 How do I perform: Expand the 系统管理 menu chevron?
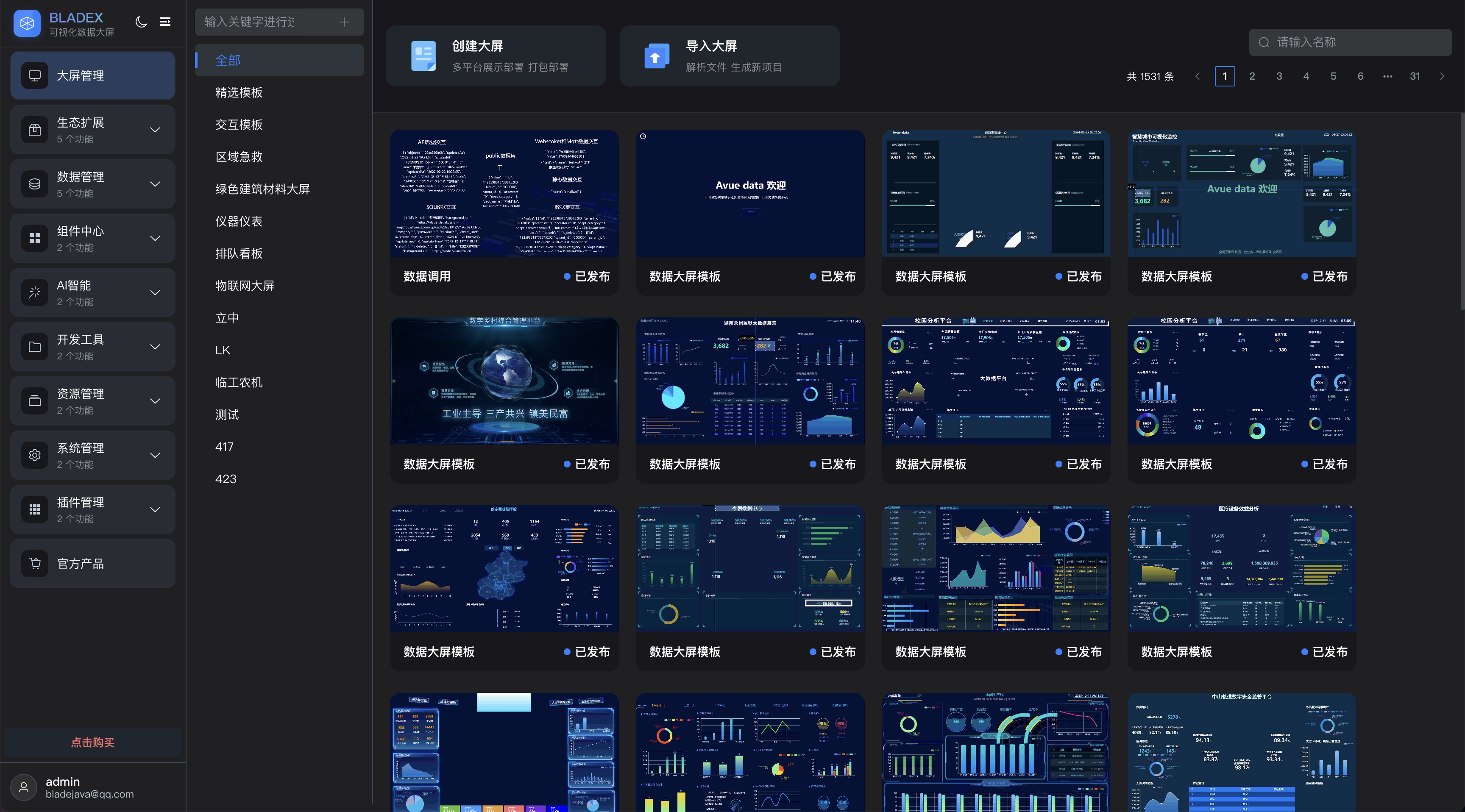155,455
